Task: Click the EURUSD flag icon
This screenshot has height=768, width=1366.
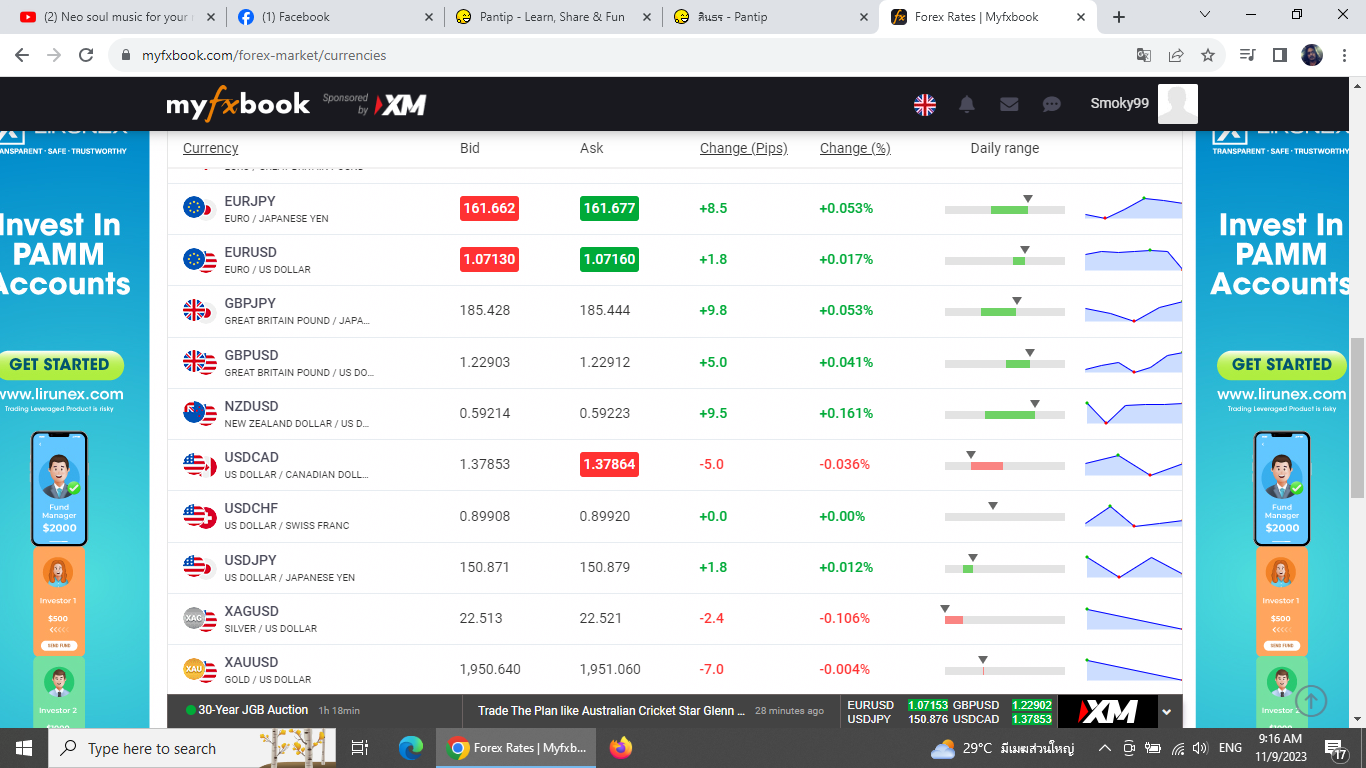Action: click(x=198, y=260)
